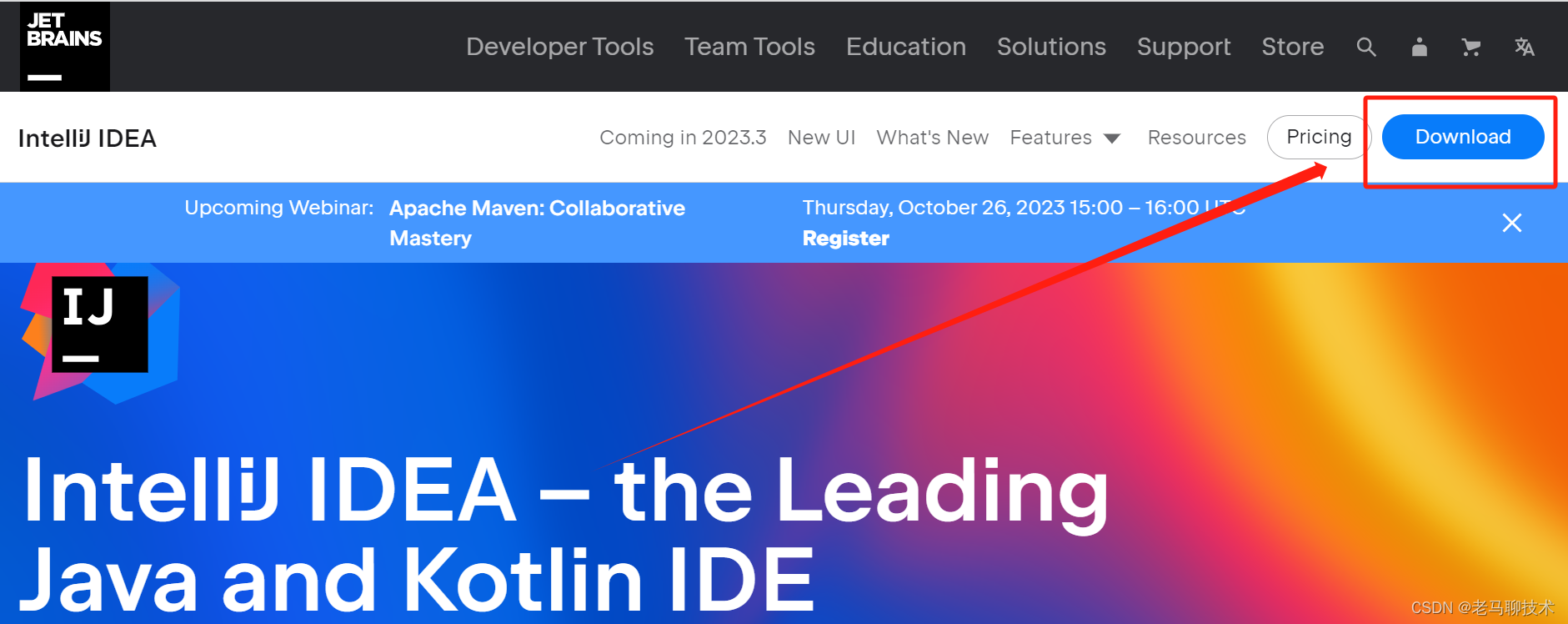Click the Upcoming Webinar label
The image size is (1568, 624).
click(x=278, y=208)
